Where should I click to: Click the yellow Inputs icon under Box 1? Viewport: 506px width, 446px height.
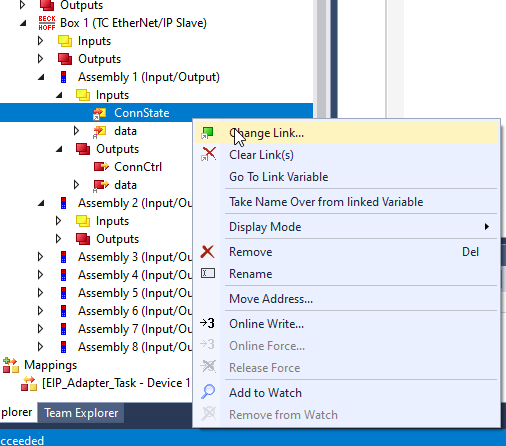point(65,41)
